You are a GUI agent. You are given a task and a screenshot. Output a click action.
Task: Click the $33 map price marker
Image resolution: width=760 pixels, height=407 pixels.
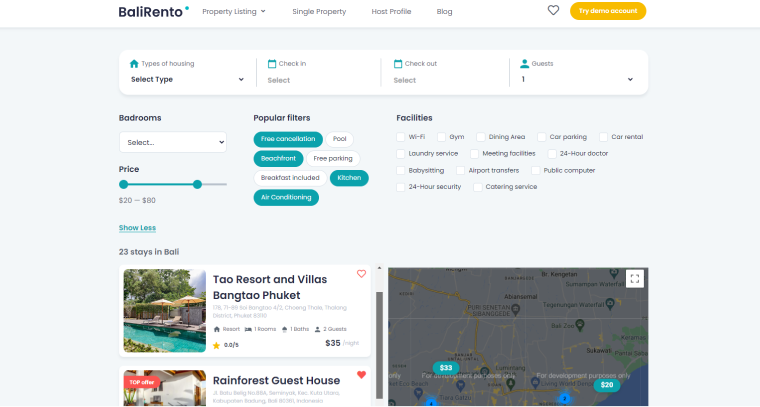[446, 368]
